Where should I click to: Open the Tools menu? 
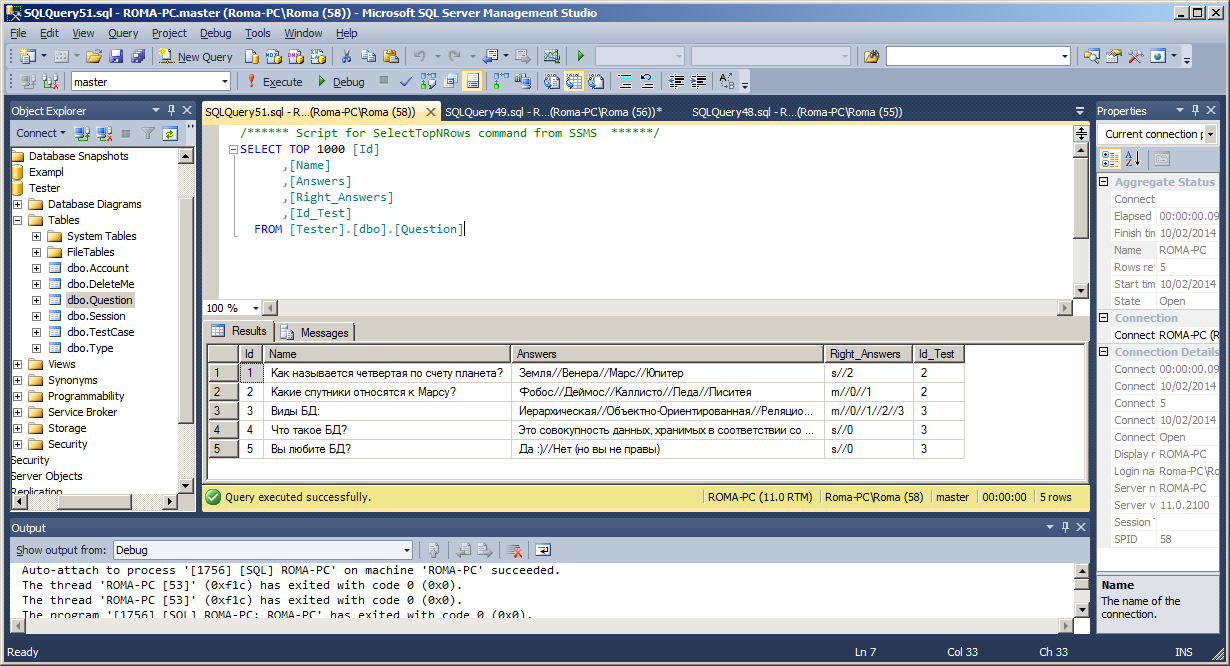click(258, 33)
